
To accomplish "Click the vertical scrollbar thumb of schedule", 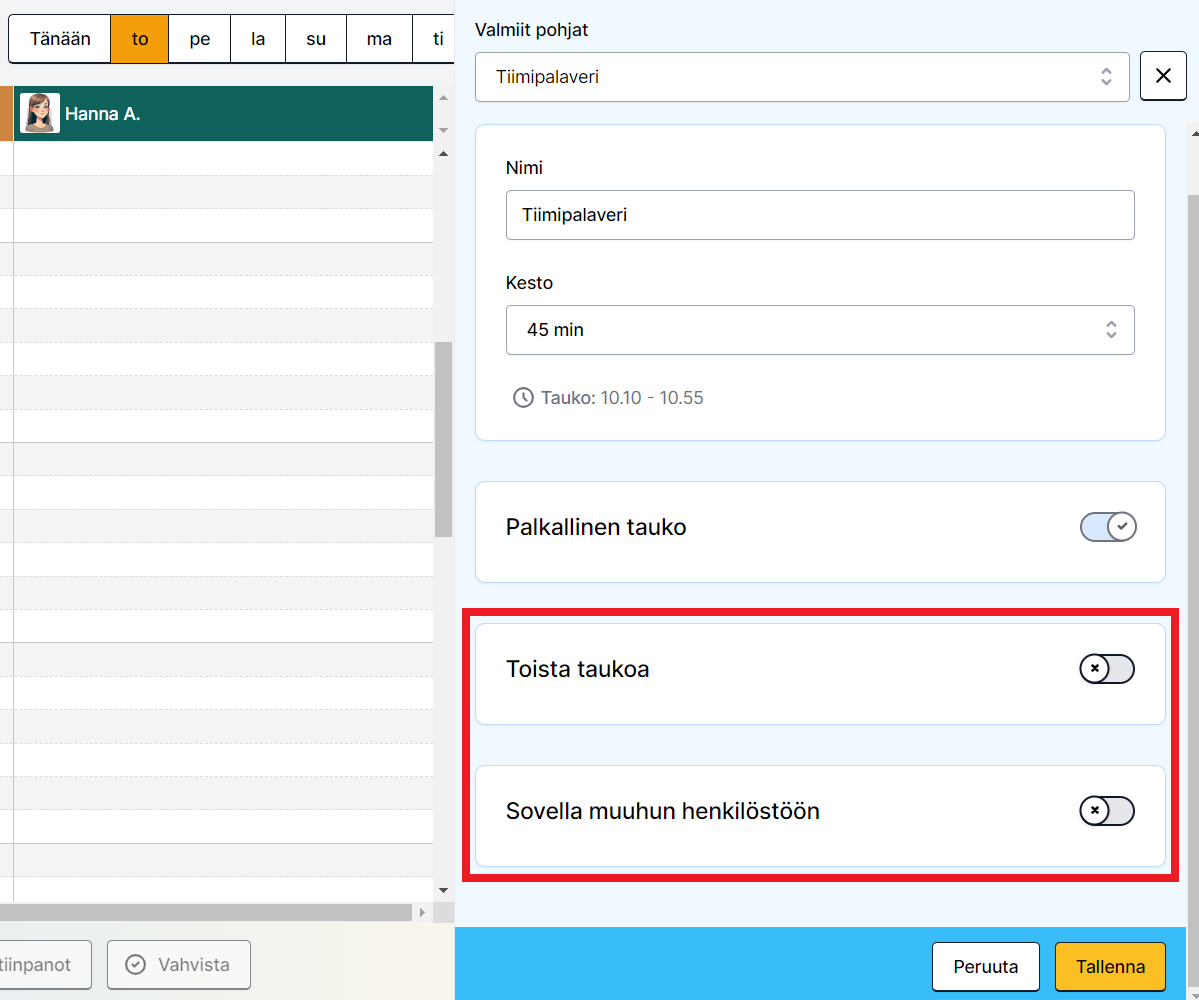I will 443,440.
